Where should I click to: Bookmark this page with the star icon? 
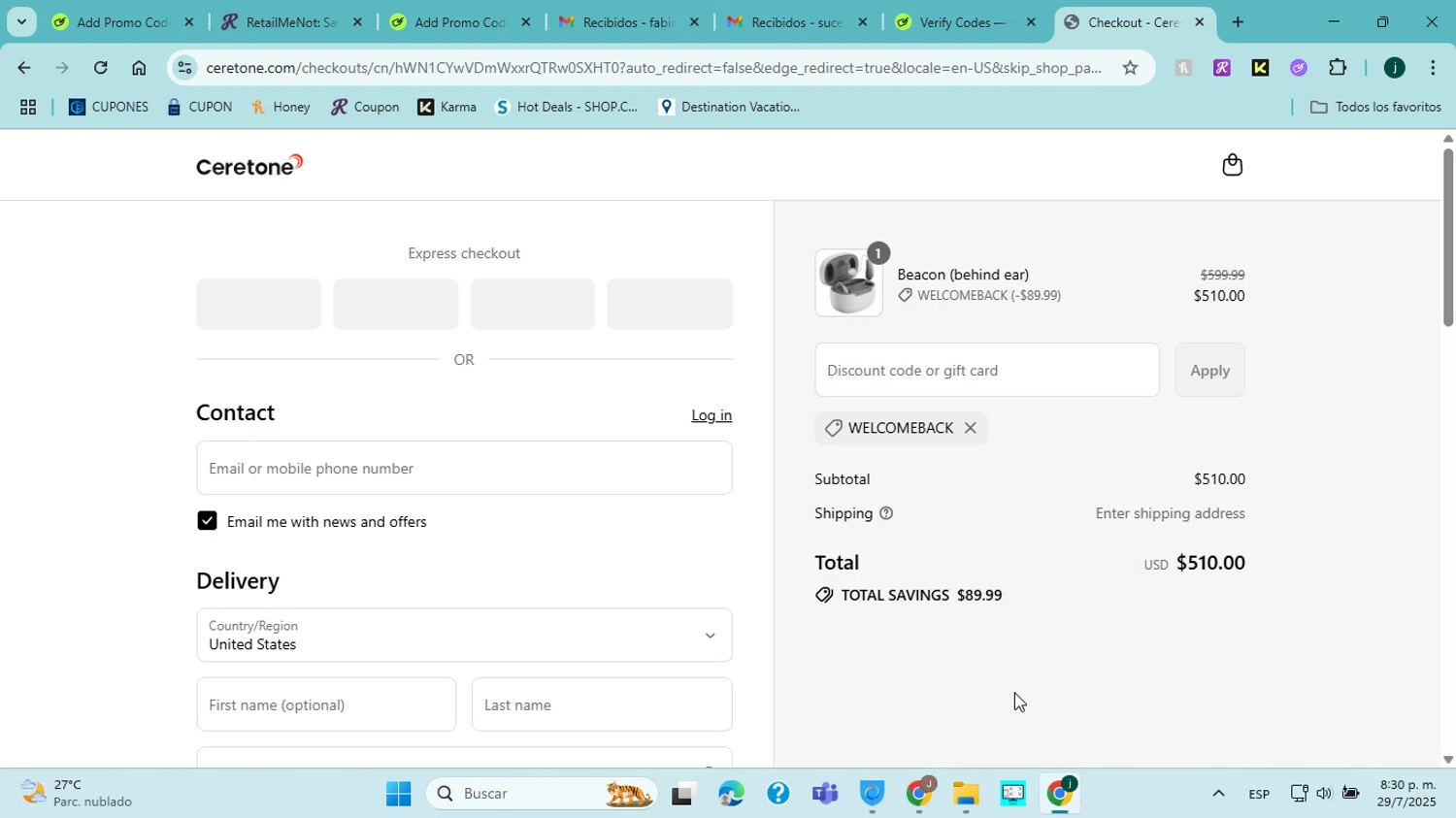pos(1130,68)
